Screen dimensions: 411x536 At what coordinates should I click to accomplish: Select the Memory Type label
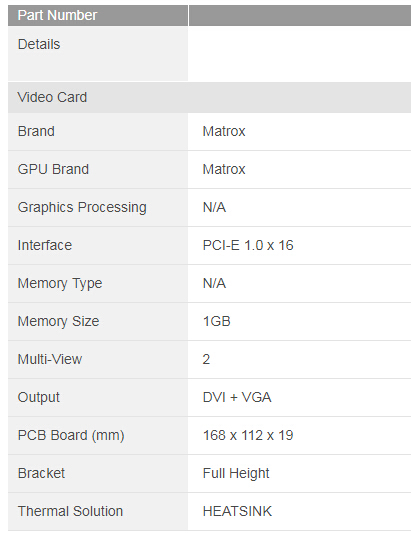(60, 284)
